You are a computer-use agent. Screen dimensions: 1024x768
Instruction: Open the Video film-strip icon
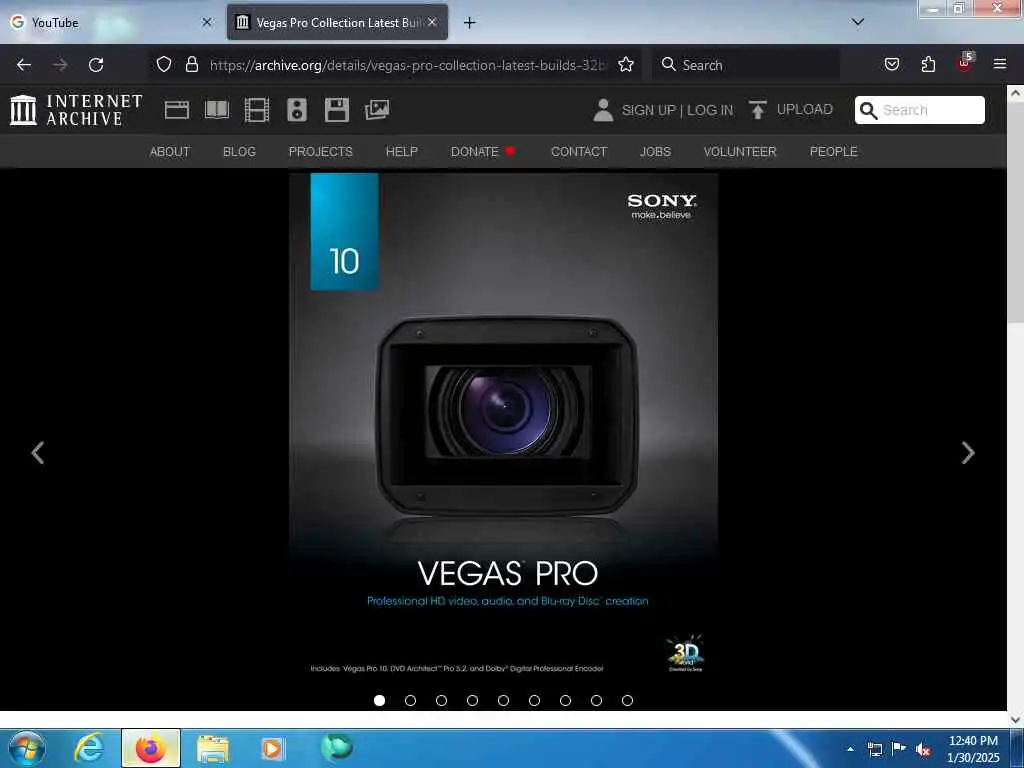(257, 110)
